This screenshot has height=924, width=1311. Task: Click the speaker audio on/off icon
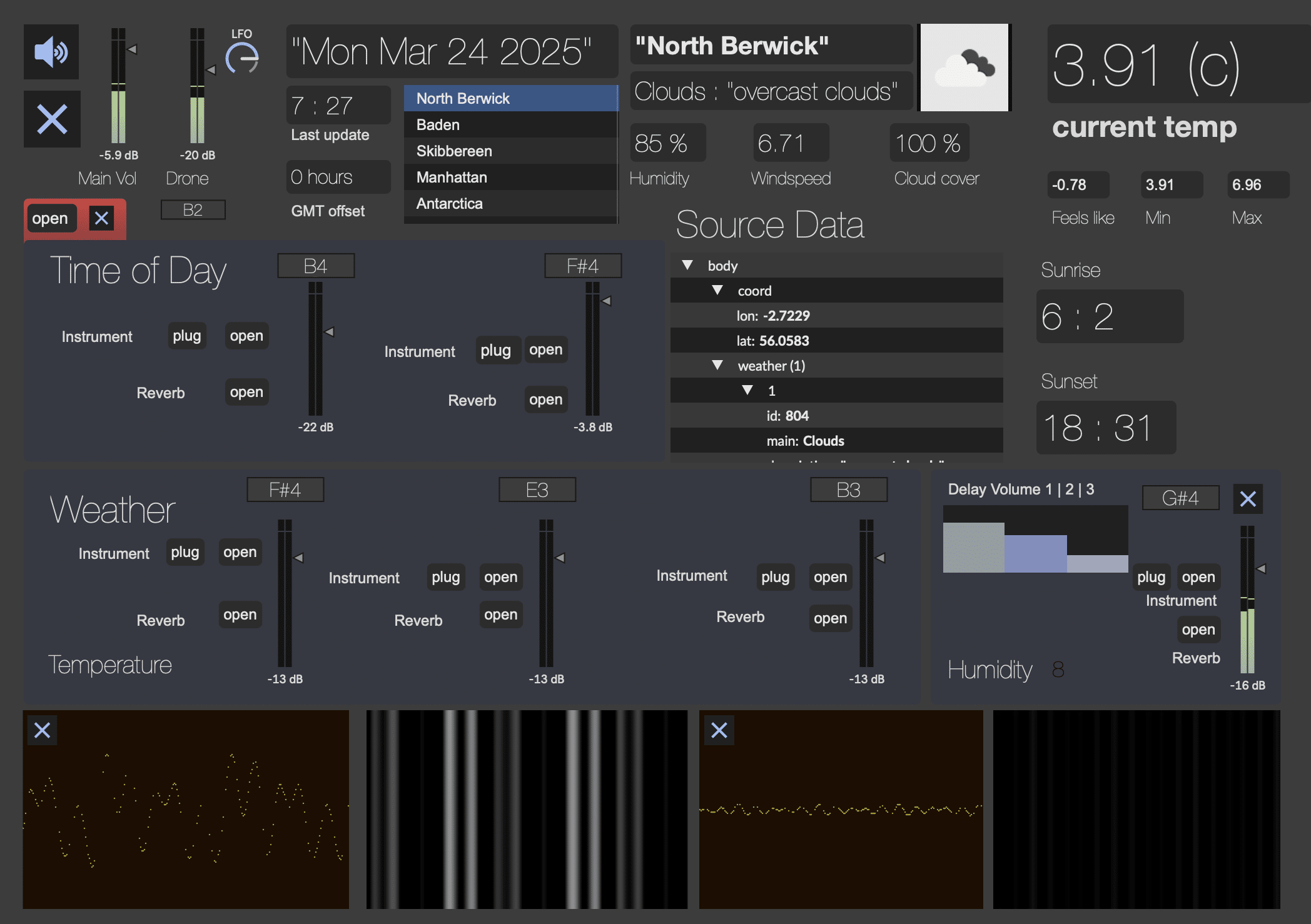coord(51,52)
